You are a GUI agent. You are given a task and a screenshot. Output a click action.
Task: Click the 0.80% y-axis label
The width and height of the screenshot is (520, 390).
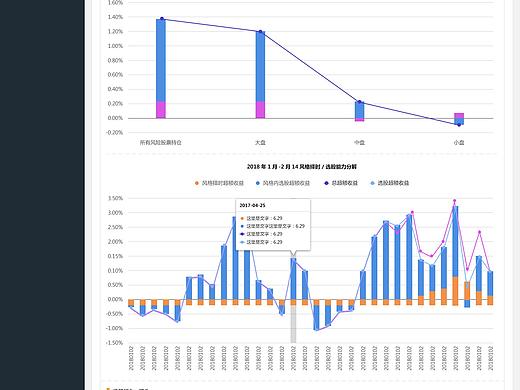pyautogui.click(x=115, y=61)
